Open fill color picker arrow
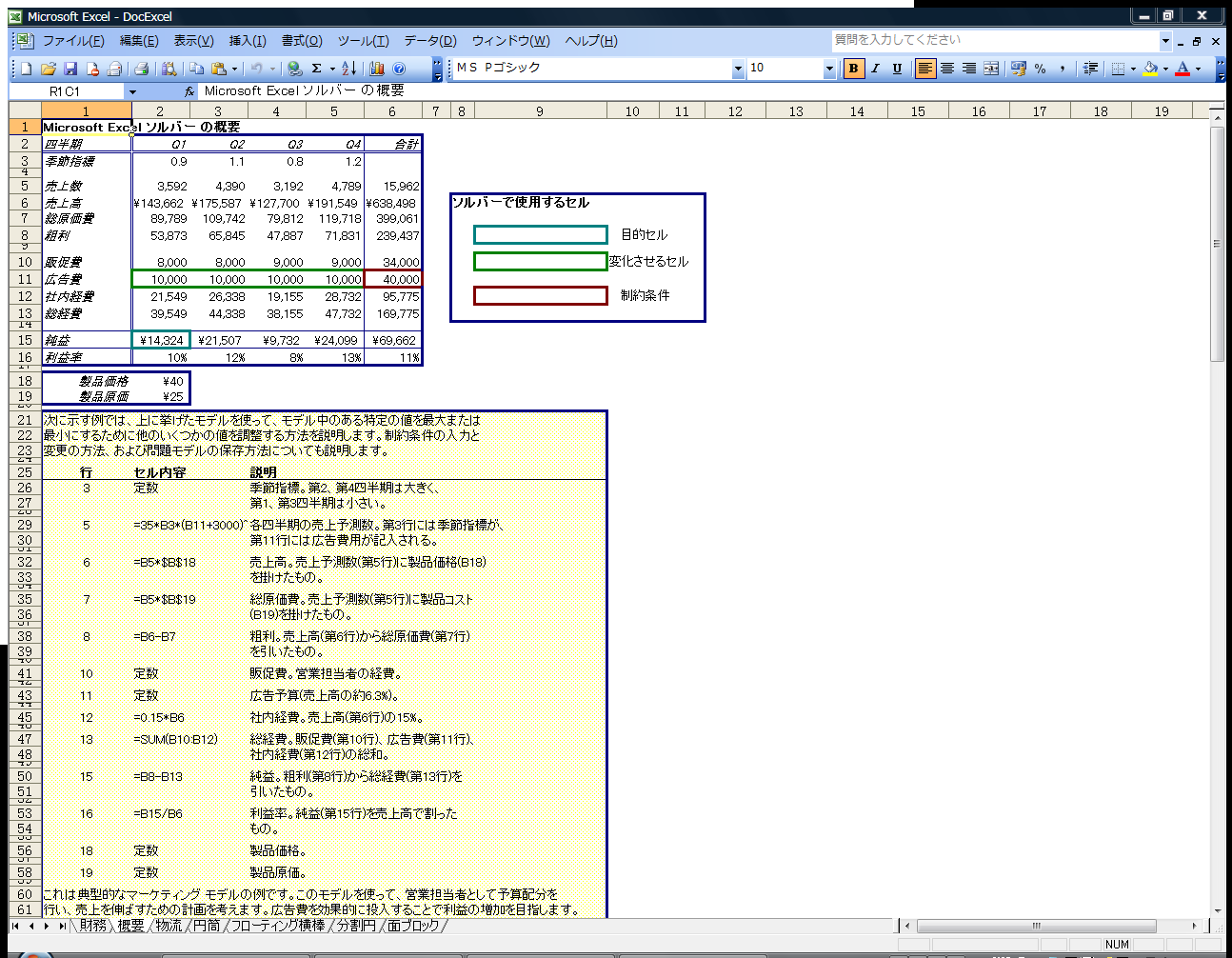 point(1165,69)
